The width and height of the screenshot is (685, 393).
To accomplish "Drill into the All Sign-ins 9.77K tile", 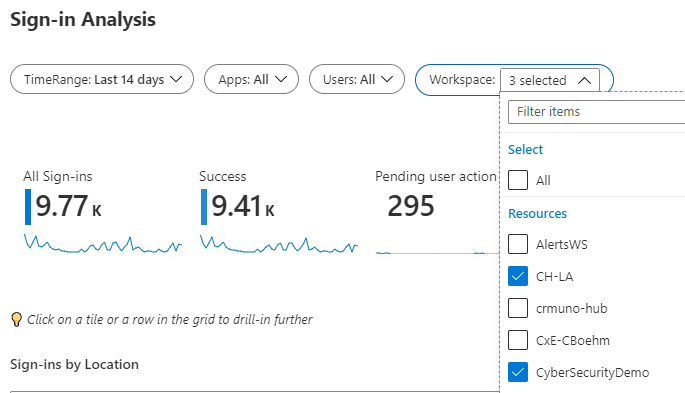I will click(103, 212).
